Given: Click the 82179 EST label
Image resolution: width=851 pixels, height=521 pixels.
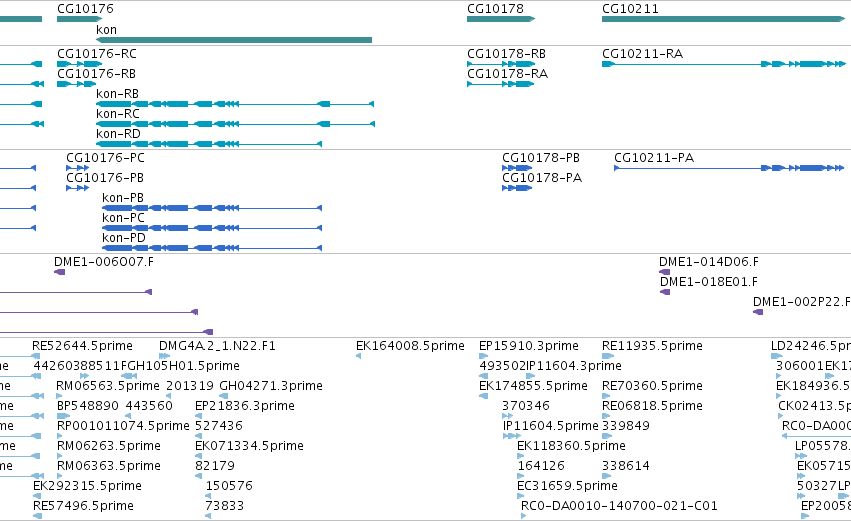Looking at the screenshot, I should pyautogui.click(x=215, y=466).
